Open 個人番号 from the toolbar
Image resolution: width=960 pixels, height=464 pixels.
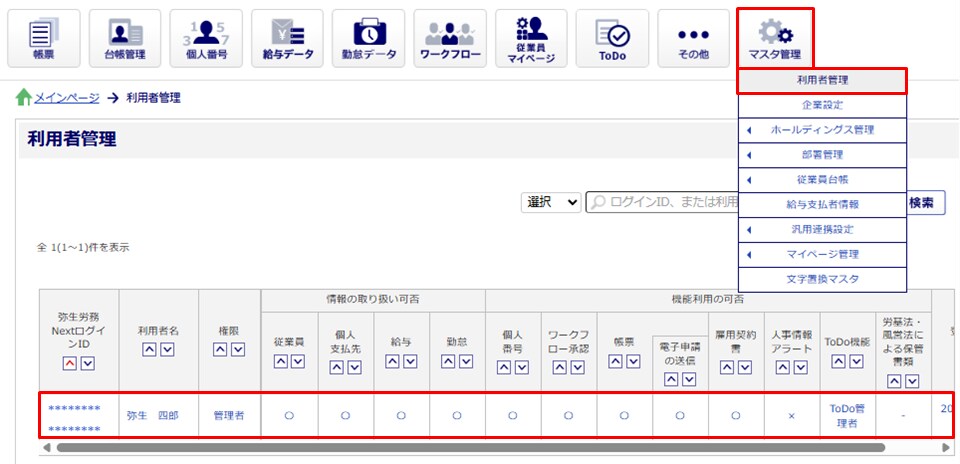click(205, 38)
